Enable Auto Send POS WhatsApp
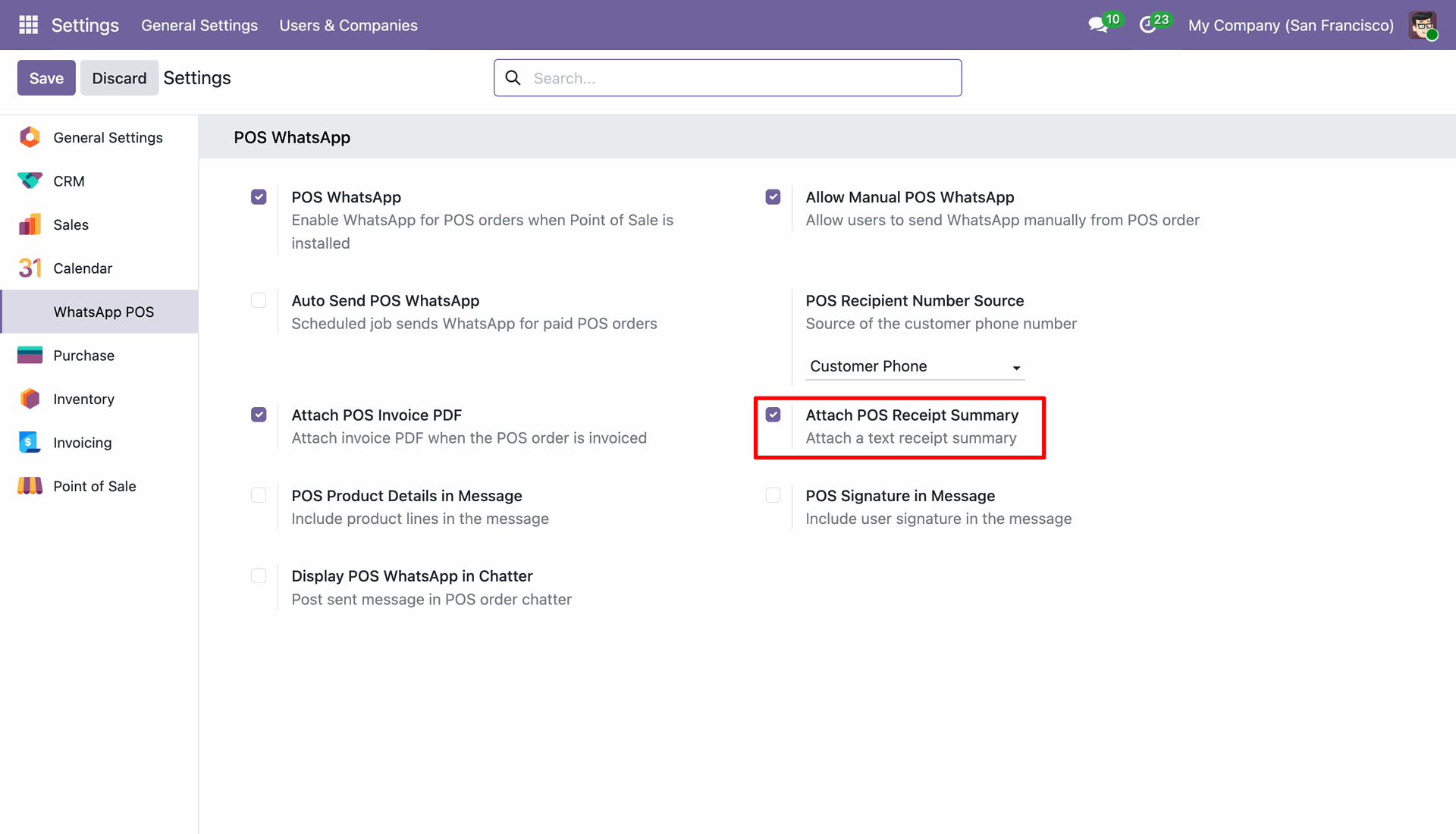Image resolution: width=1456 pixels, height=834 pixels. (x=259, y=300)
